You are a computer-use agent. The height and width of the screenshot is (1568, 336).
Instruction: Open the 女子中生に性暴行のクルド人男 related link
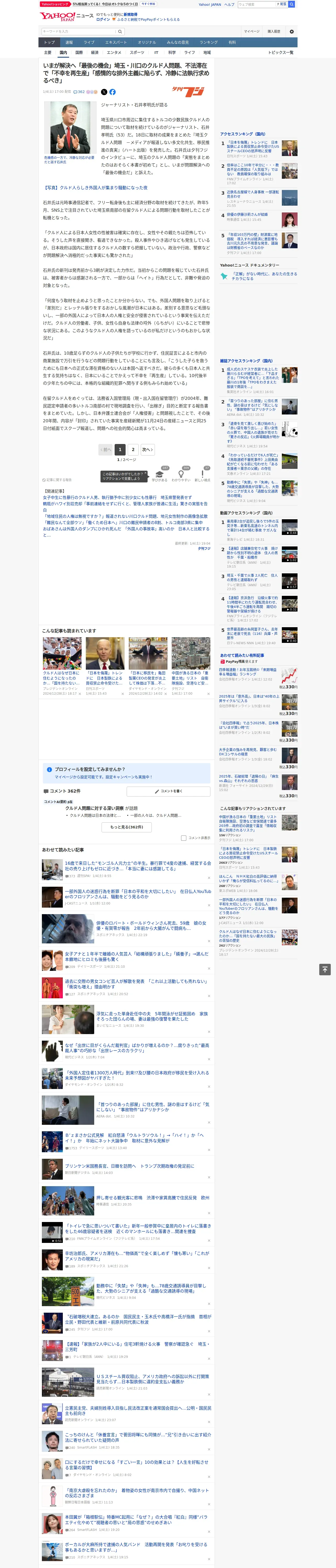117,497
